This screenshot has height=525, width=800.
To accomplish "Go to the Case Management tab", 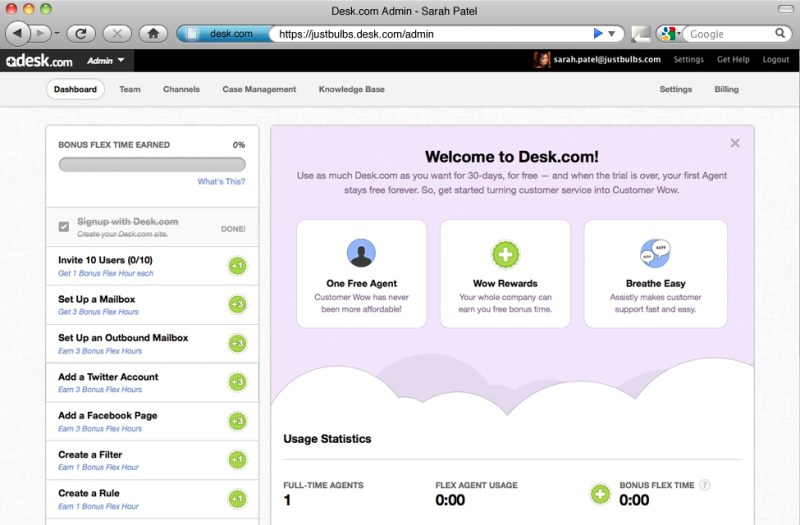I will [259, 89].
